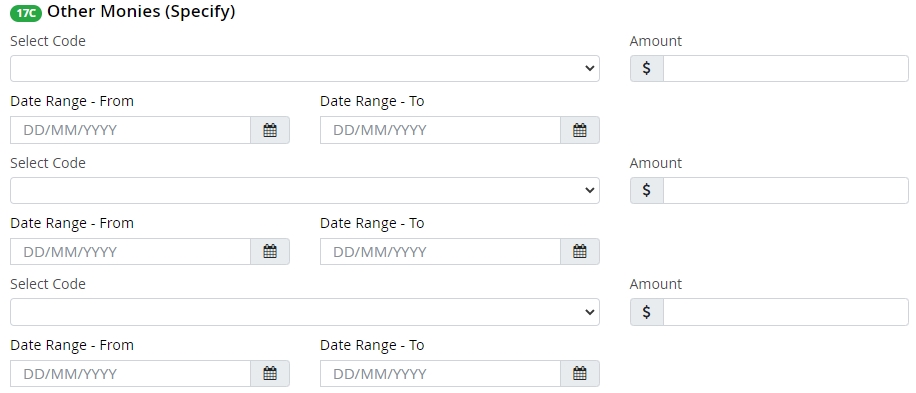Expand the second Select Code dropdown
Viewport: 916px width, 393px height.
[305, 190]
